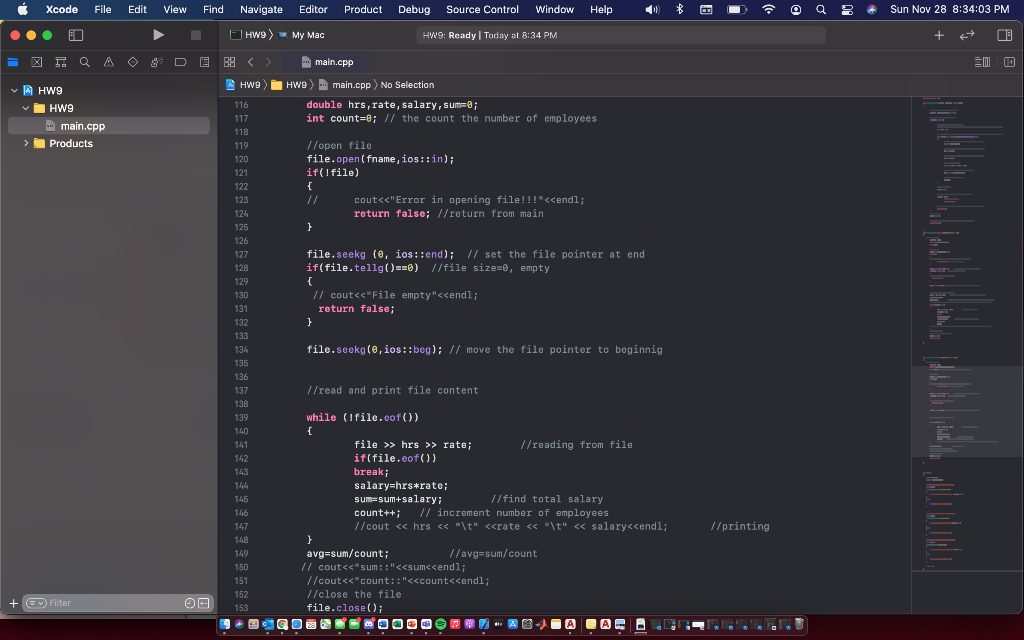Select main.cpp in project navigator
1024x640 pixels.
coord(108,126)
